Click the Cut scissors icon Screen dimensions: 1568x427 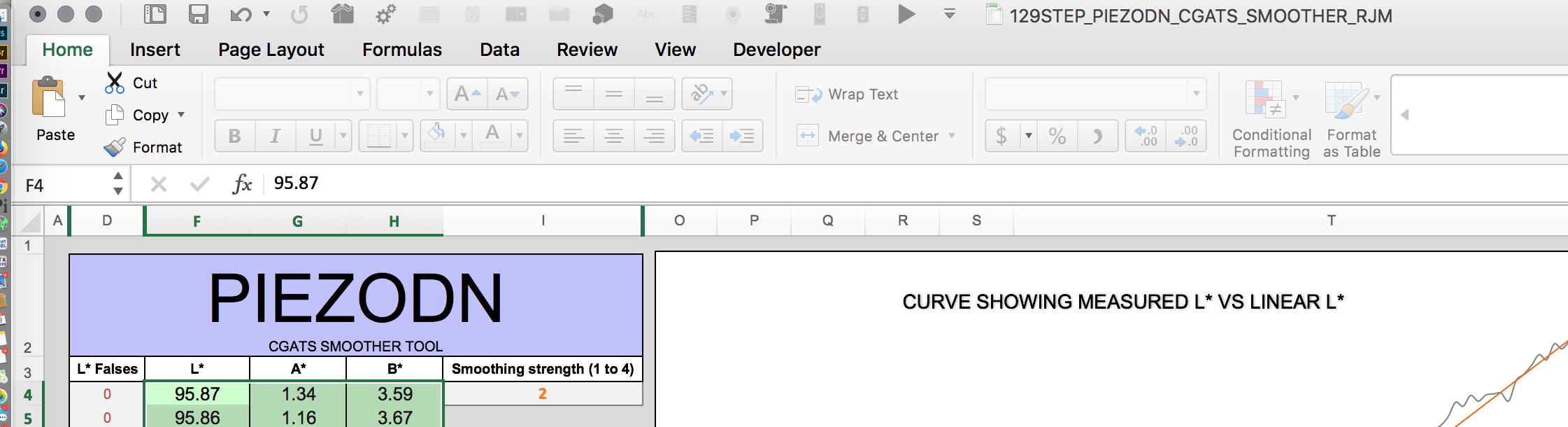[114, 83]
